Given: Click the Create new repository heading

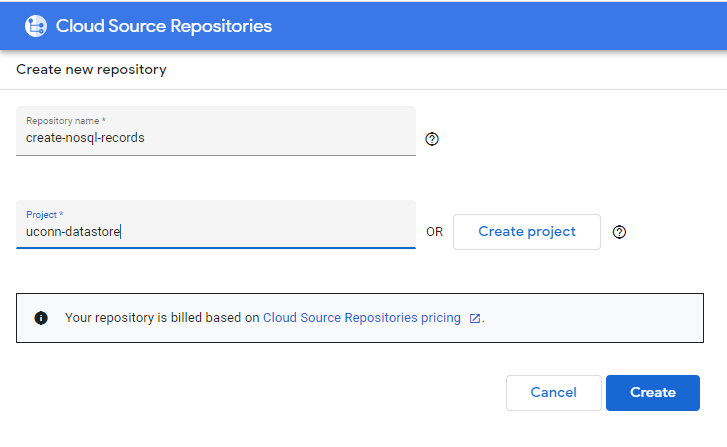Looking at the screenshot, I should (91, 70).
